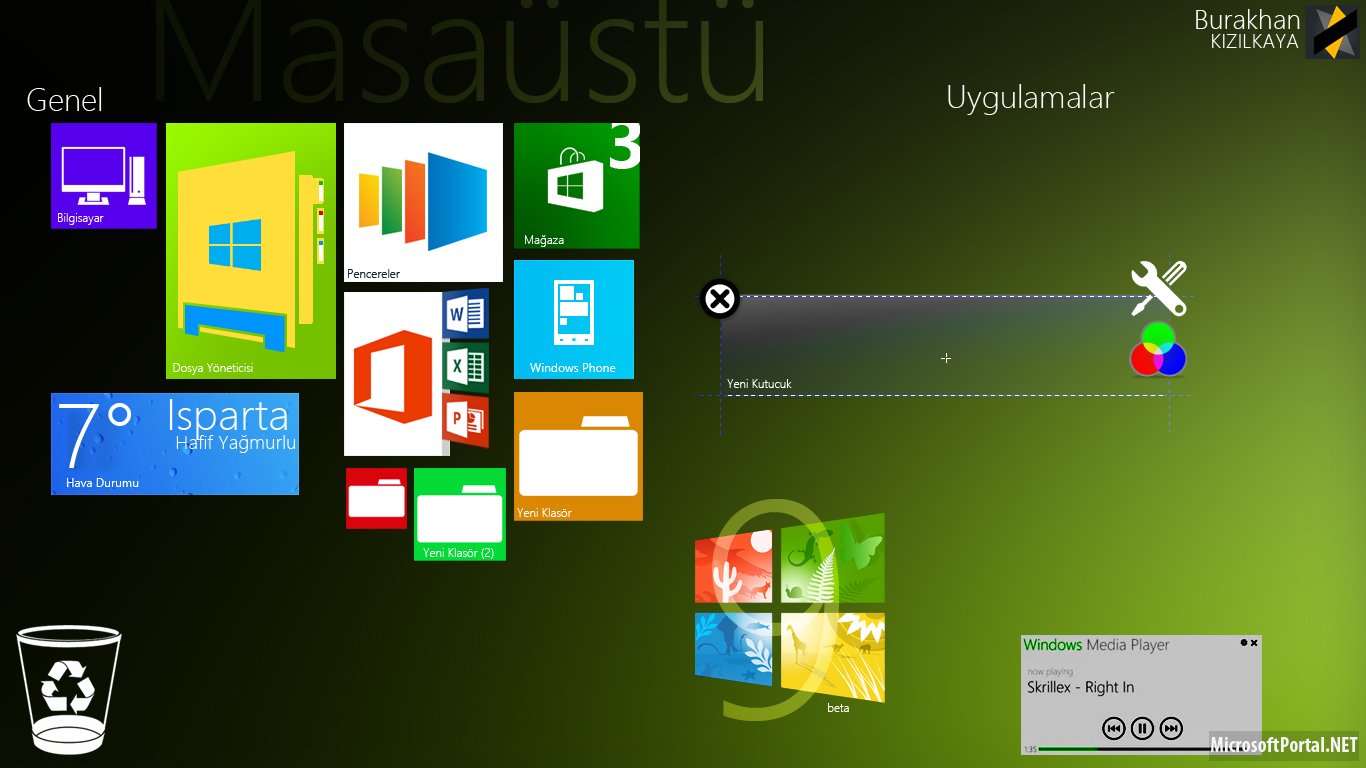This screenshot has width=1366, height=768.
Task: Launch PowerPoint from the Office tile
Action: (465, 421)
